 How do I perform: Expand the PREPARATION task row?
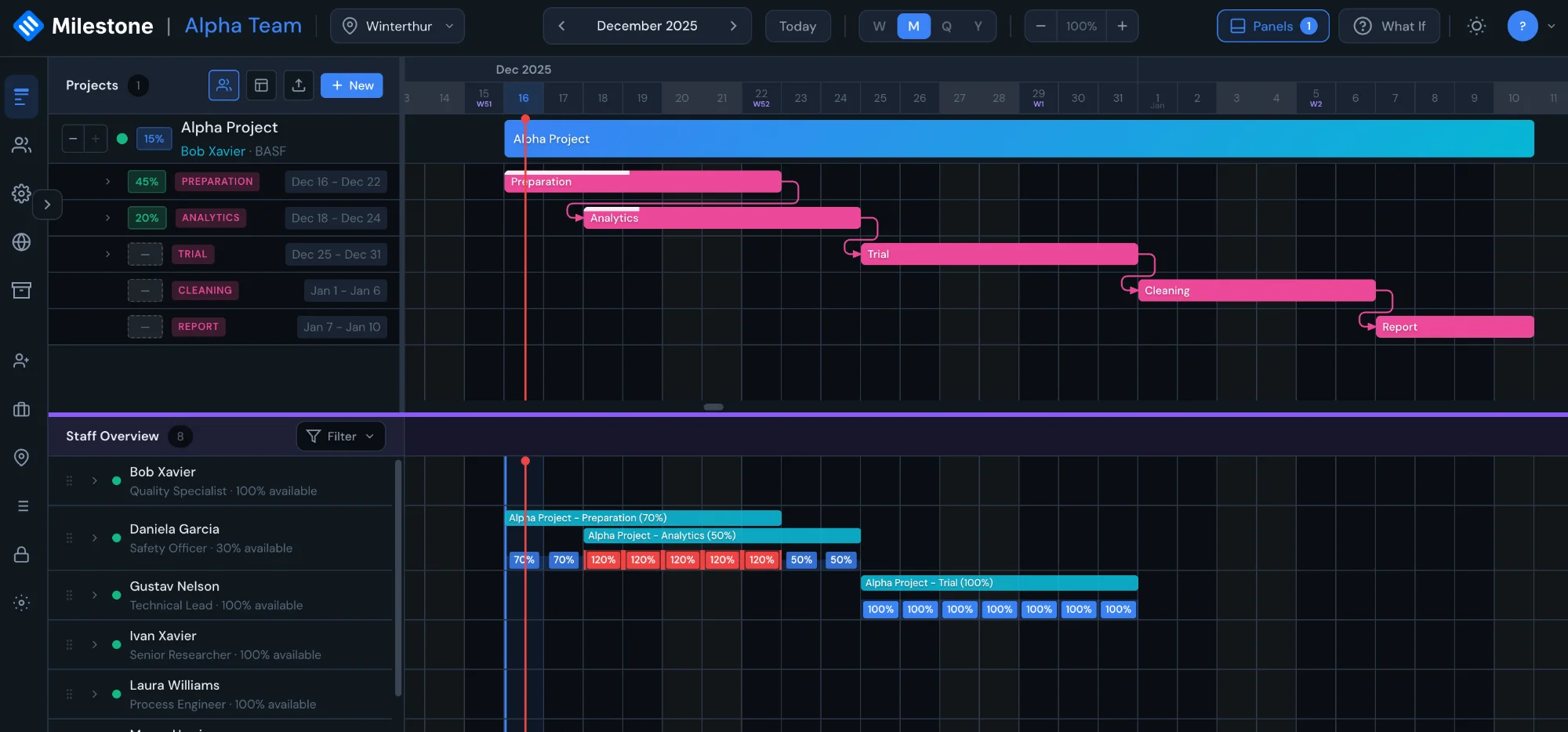[x=107, y=181]
